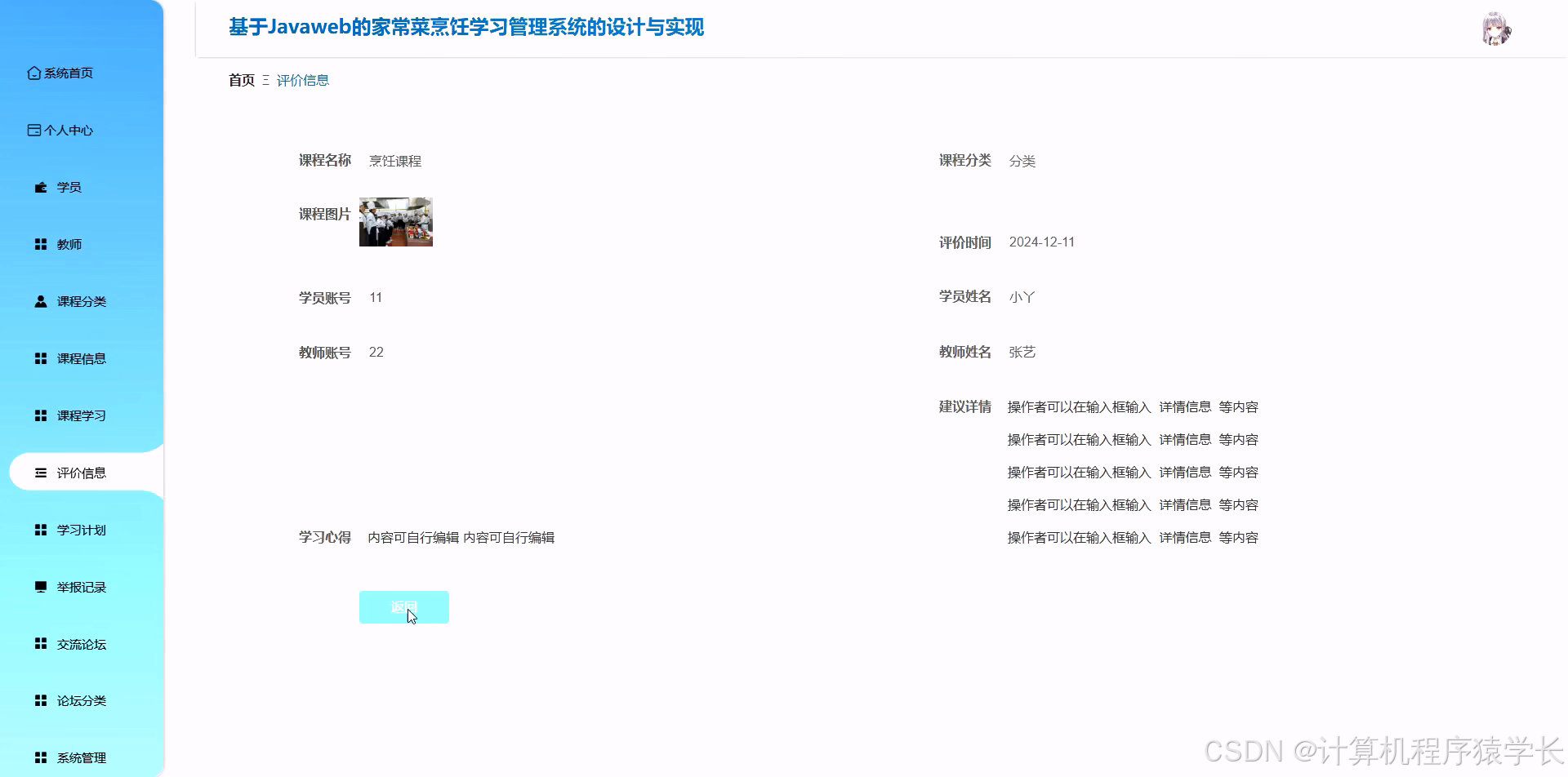Select the 课程信息 grid icon

pyautogui.click(x=40, y=357)
